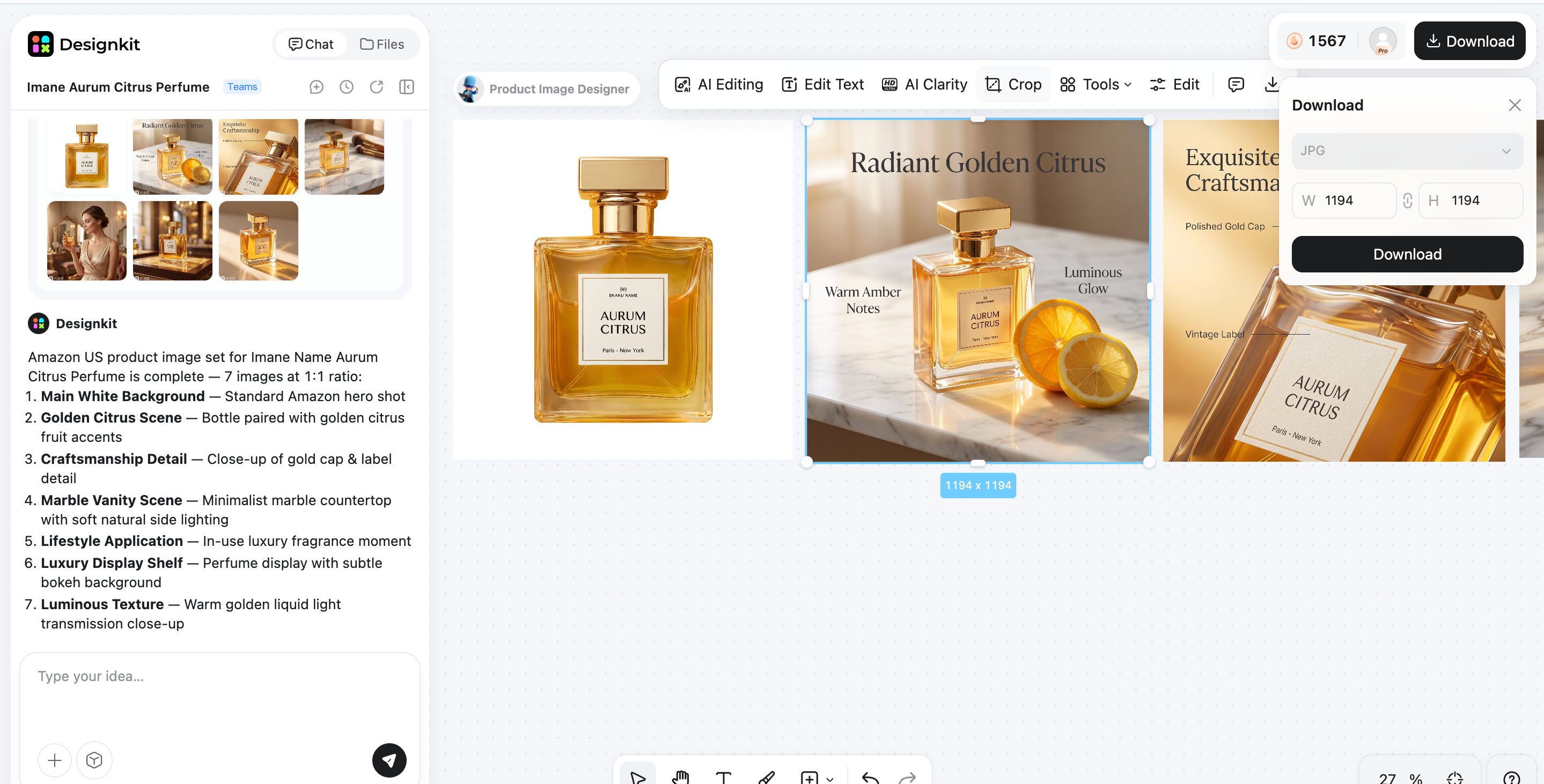Open the Edit adjustments panel
This screenshot has height=784, width=1544.
click(x=1174, y=84)
